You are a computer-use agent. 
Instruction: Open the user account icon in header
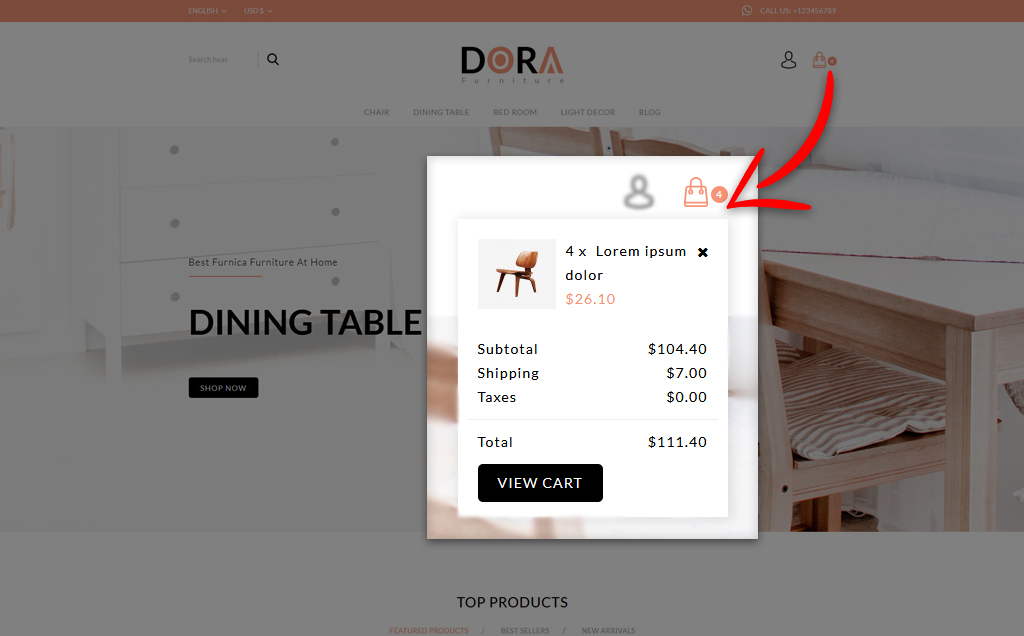788,60
